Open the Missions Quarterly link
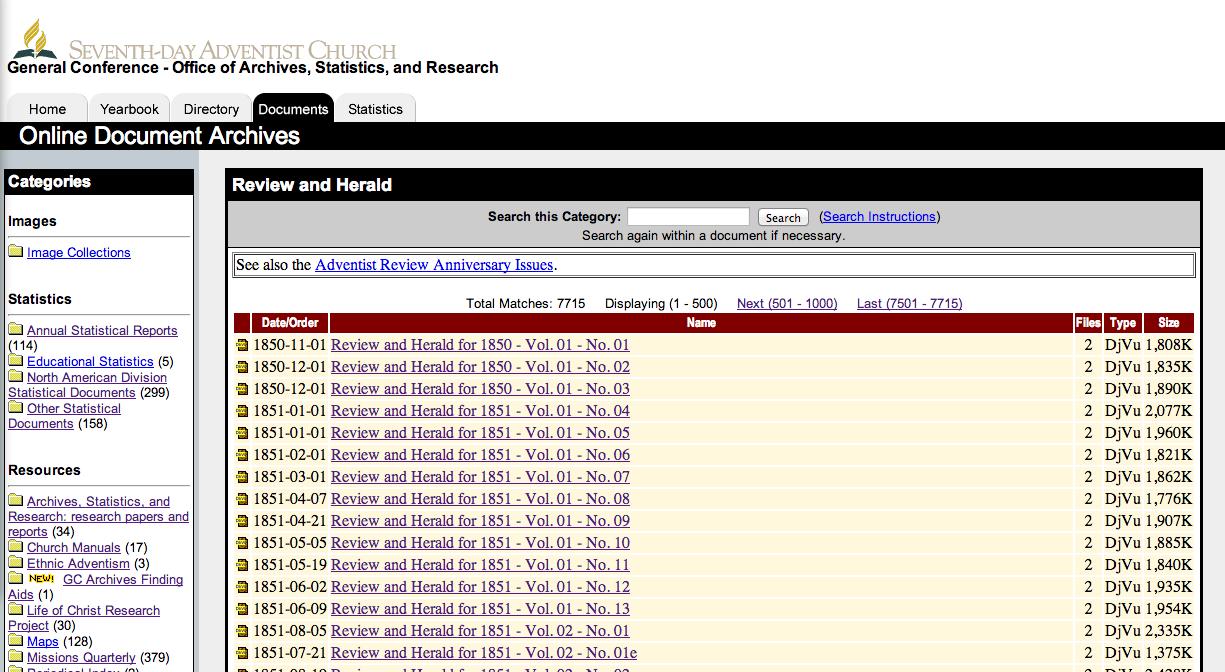The image size is (1225, 672). pyautogui.click(x=81, y=657)
